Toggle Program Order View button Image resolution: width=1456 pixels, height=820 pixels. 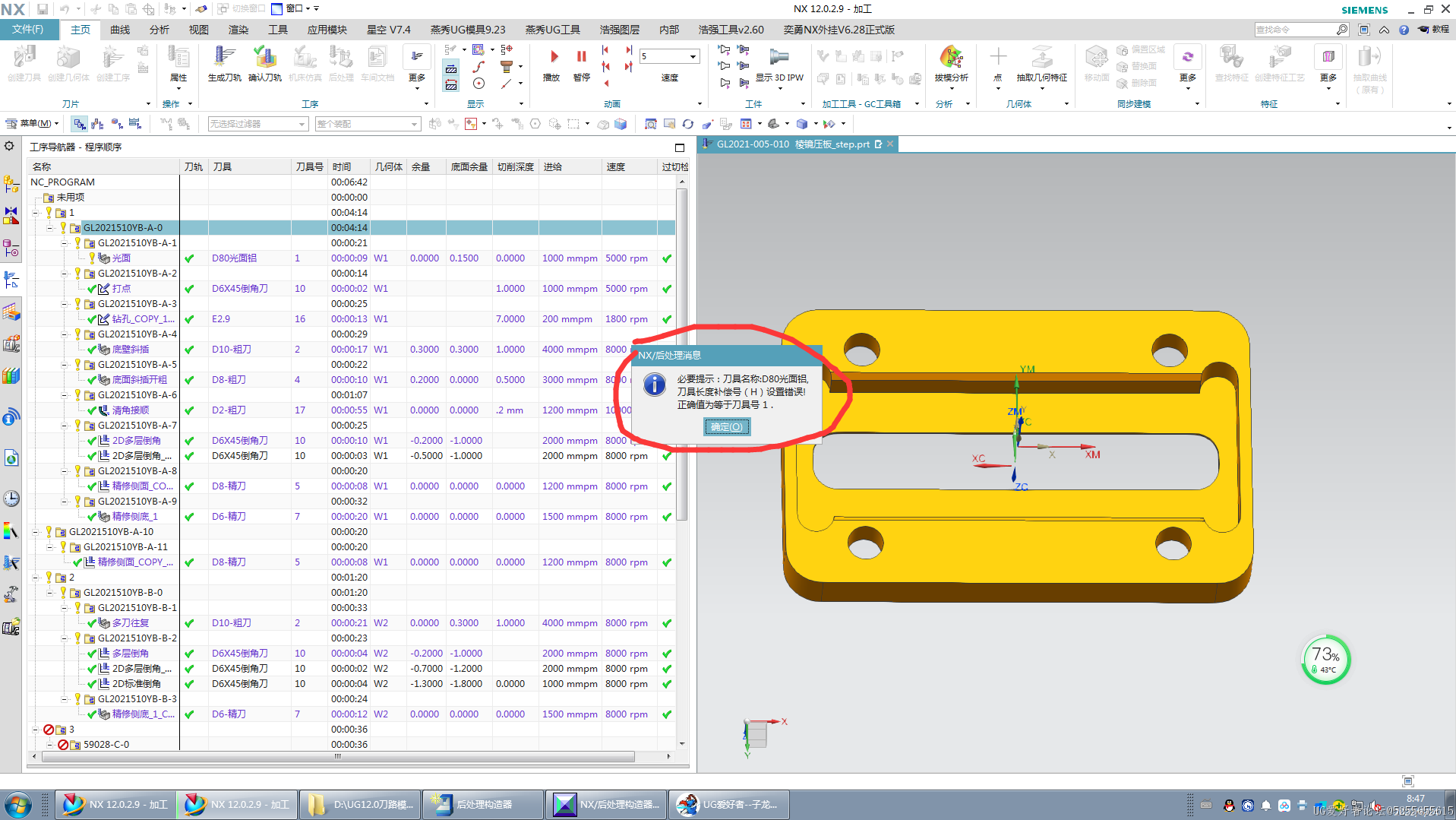[x=79, y=124]
